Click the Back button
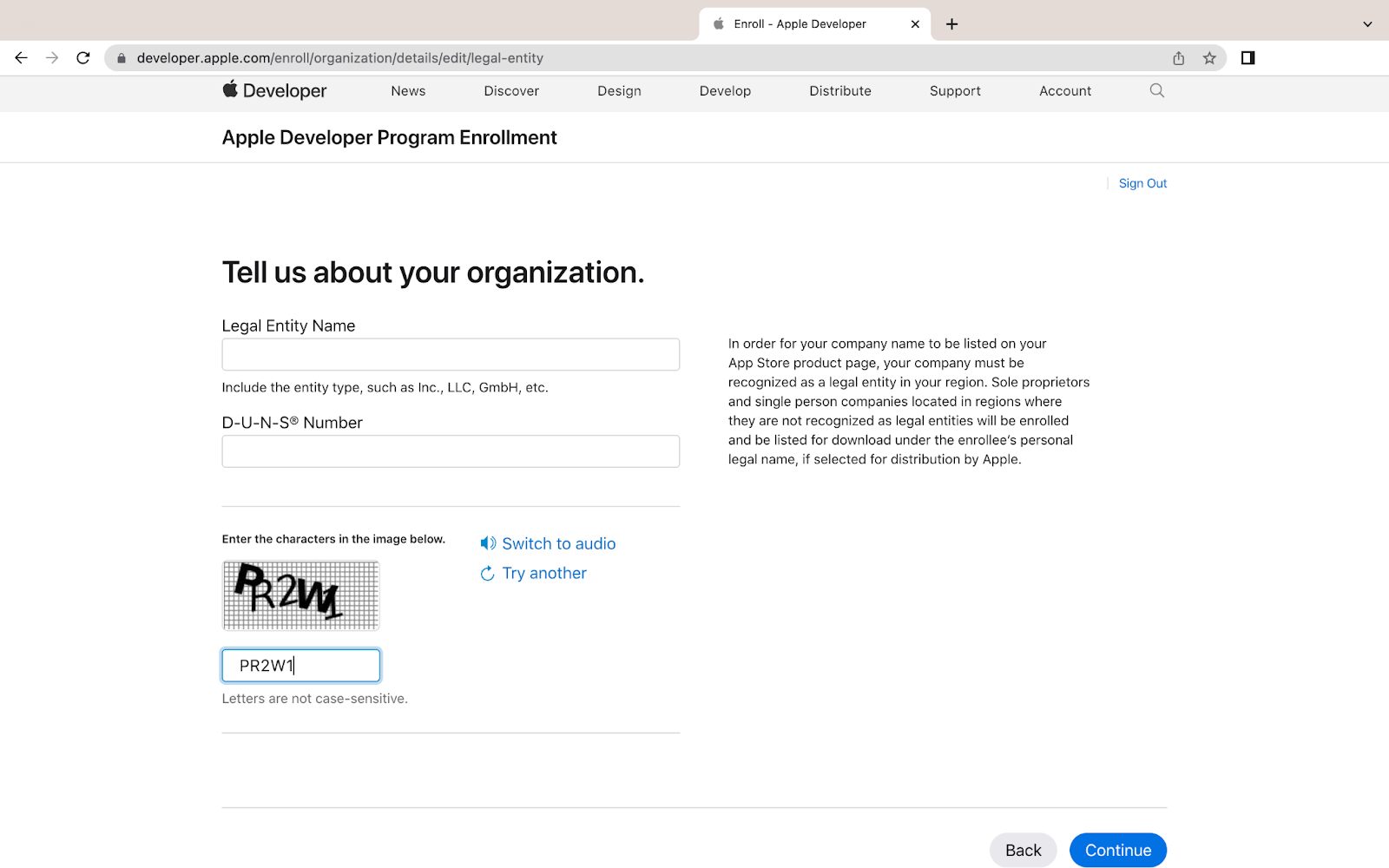Image resolution: width=1389 pixels, height=868 pixels. coord(1023,850)
